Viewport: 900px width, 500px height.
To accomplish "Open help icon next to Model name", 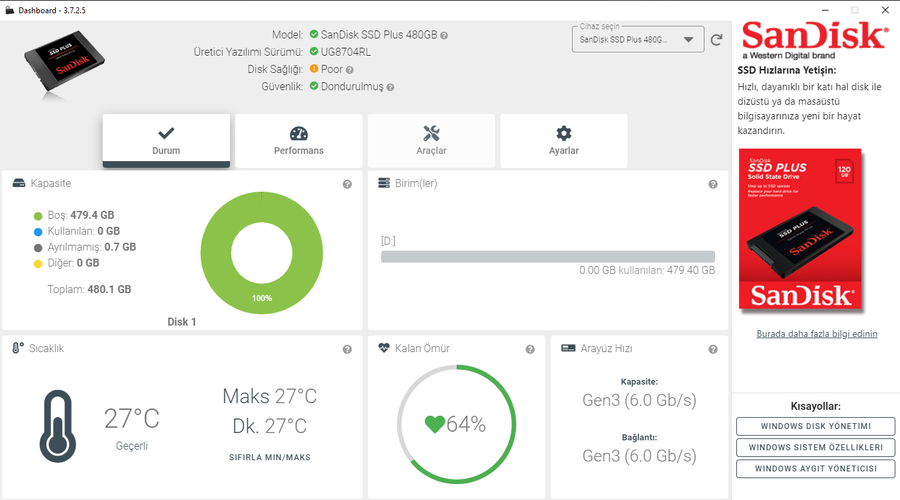I will coord(444,36).
